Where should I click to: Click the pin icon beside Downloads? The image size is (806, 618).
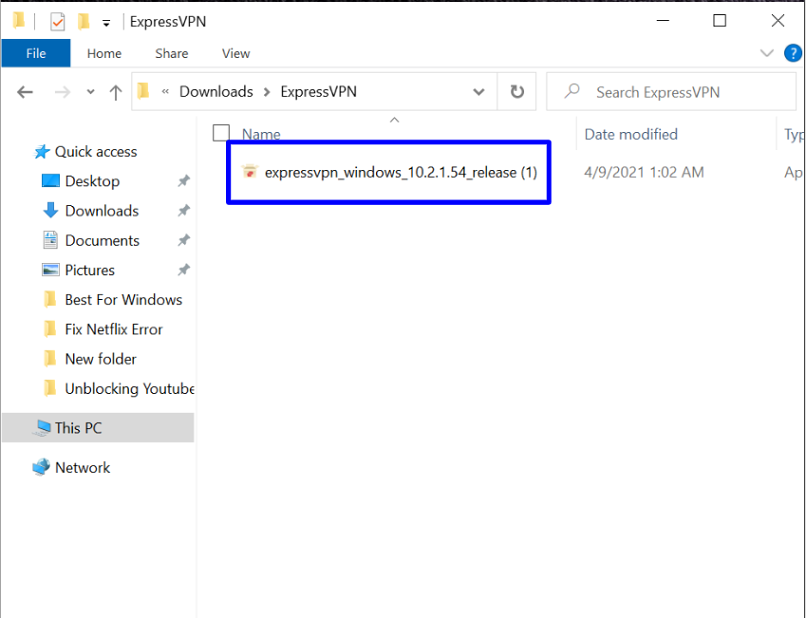pyautogui.click(x=184, y=210)
